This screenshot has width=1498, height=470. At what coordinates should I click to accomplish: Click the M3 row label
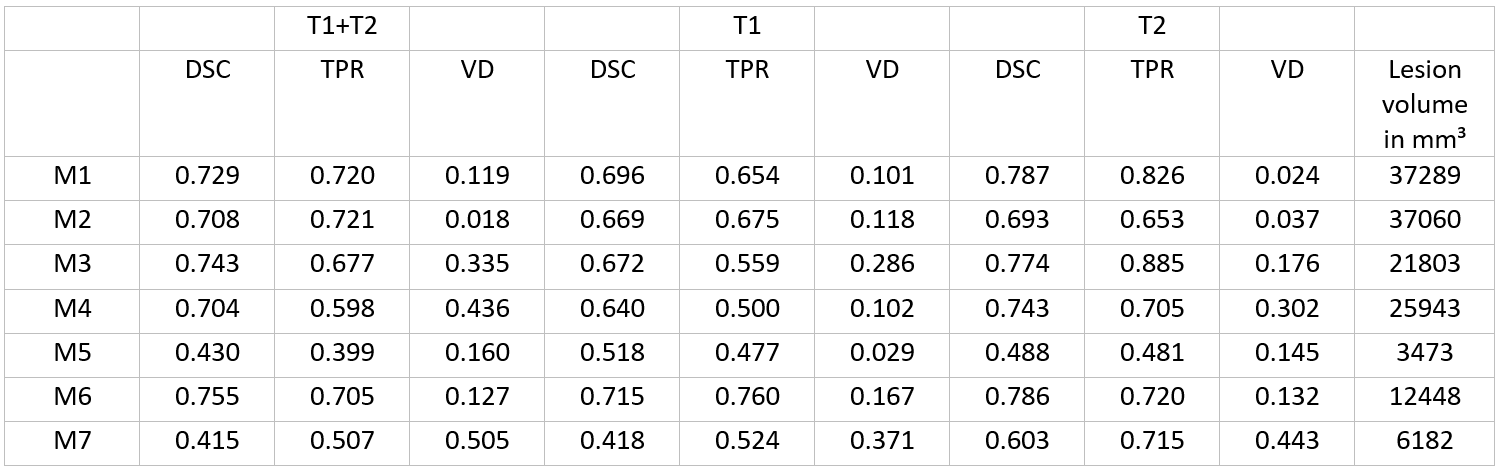[72, 264]
